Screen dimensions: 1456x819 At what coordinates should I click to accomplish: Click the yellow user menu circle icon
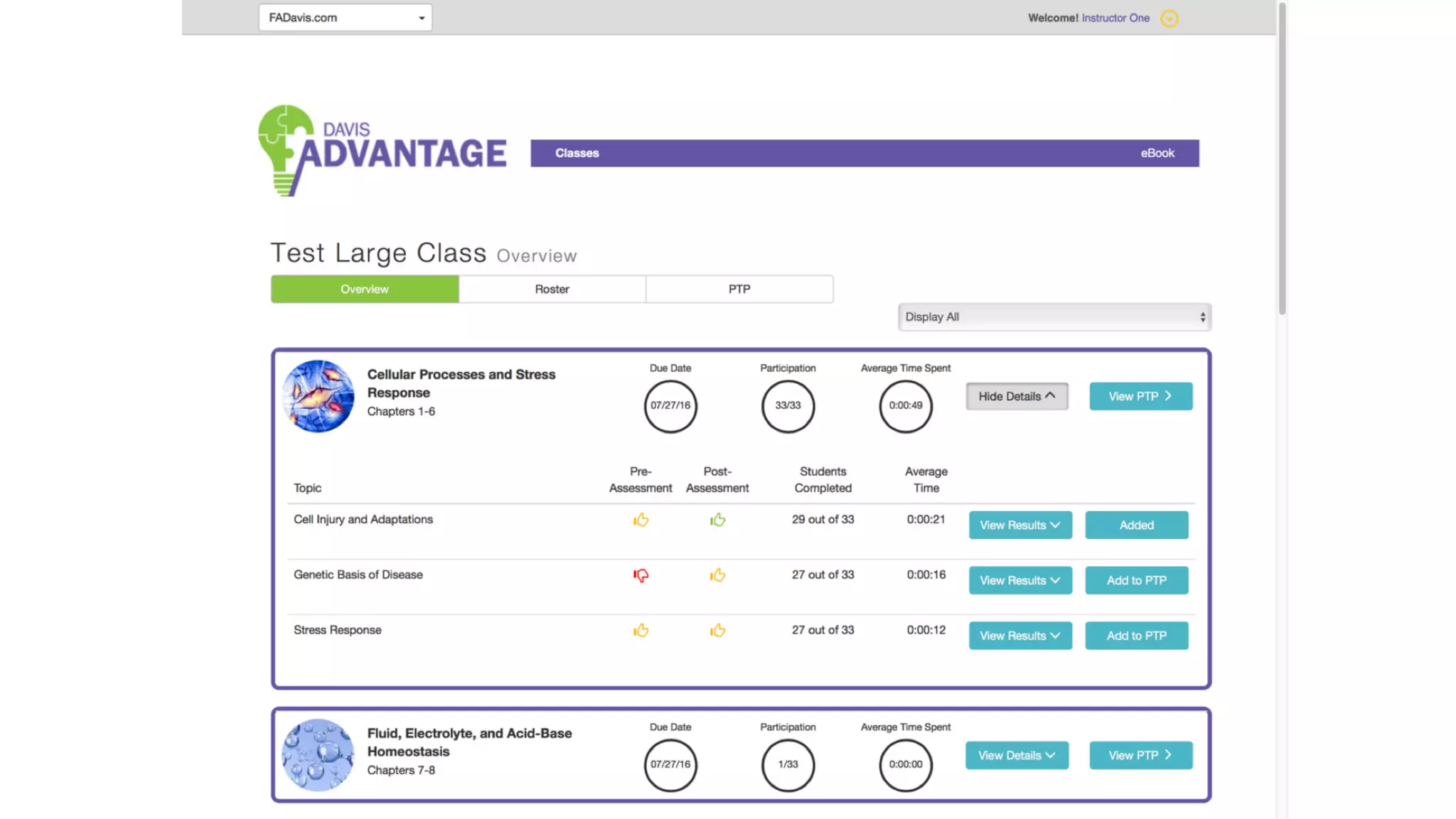point(1169,18)
